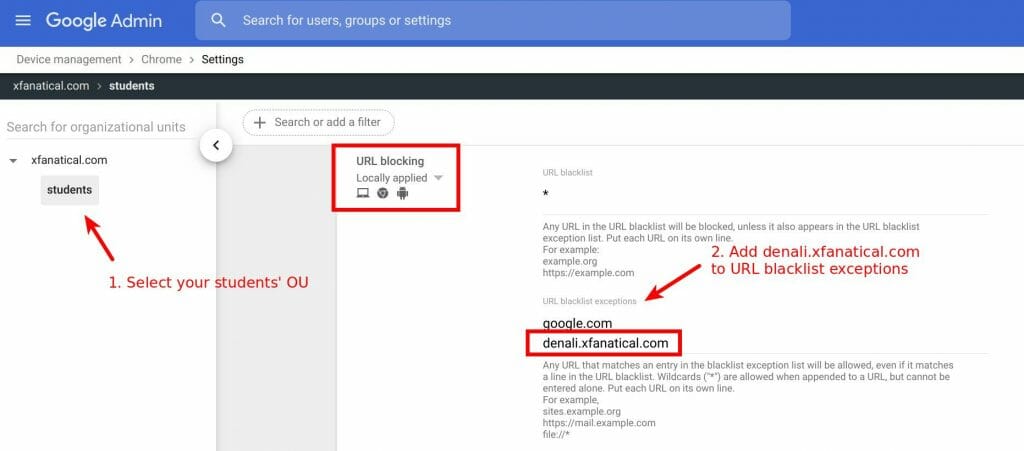Click the laptop device icon under URL blocking
This screenshot has height=451, width=1024.
tap(362, 193)
